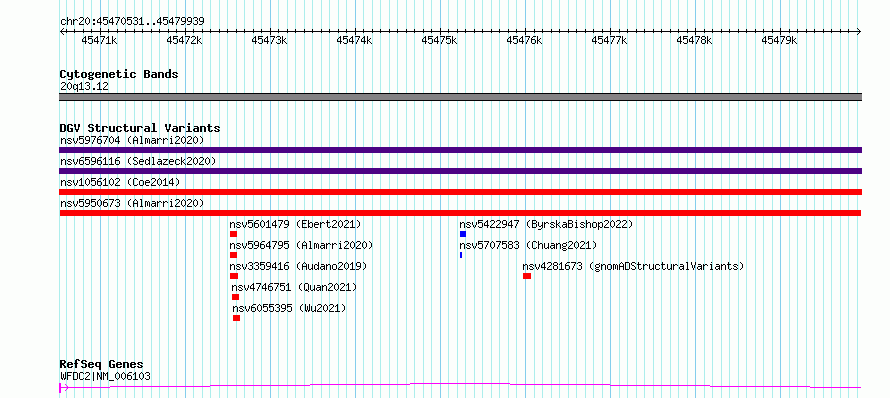Select the purple nsv6596116 variant bar
The height and width of the screenshot is (398, 890).
click(x=460, y=171)
